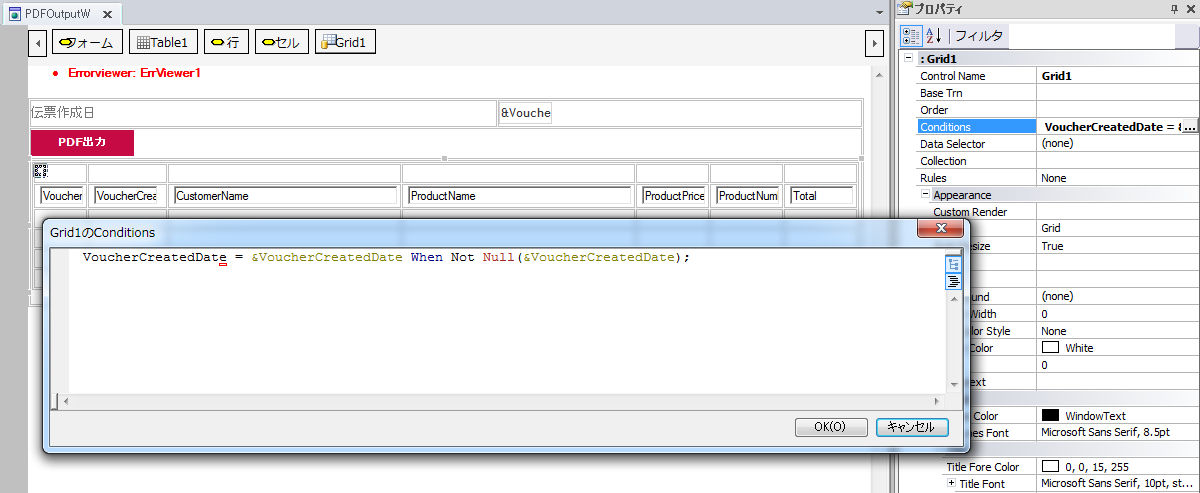Open Conditions editor with ellipsis button
This screenshot has width=1200, height=493.
click(1189, 127)
